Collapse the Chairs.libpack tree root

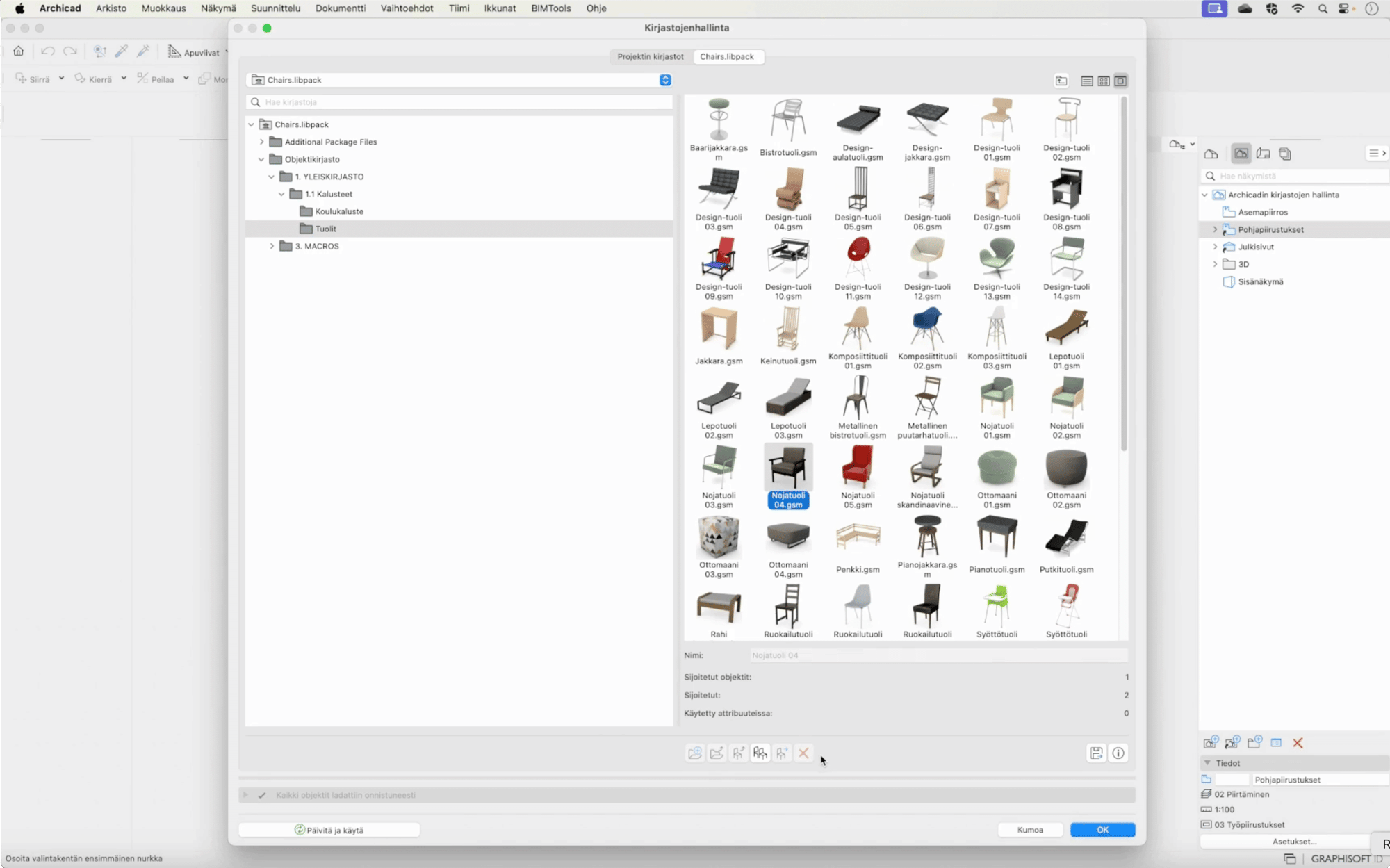(252, 125)
